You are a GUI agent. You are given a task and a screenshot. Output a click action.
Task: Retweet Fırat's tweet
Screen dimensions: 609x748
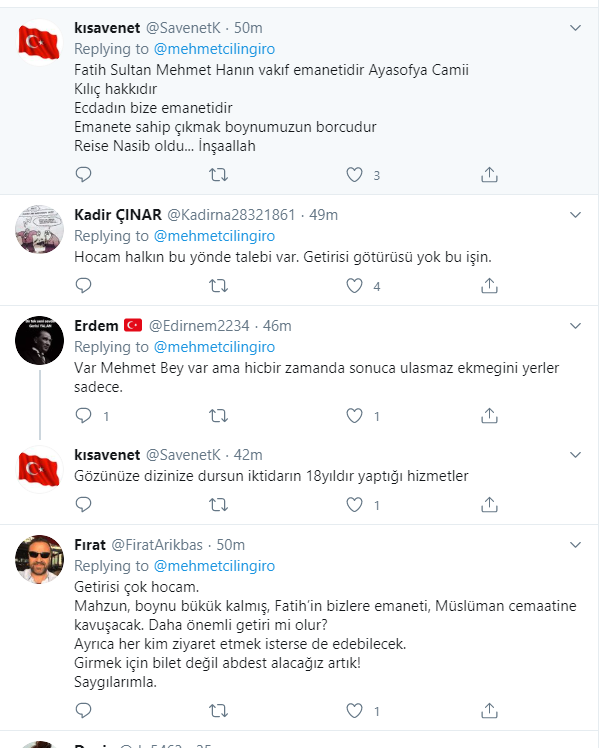[217, 711]
